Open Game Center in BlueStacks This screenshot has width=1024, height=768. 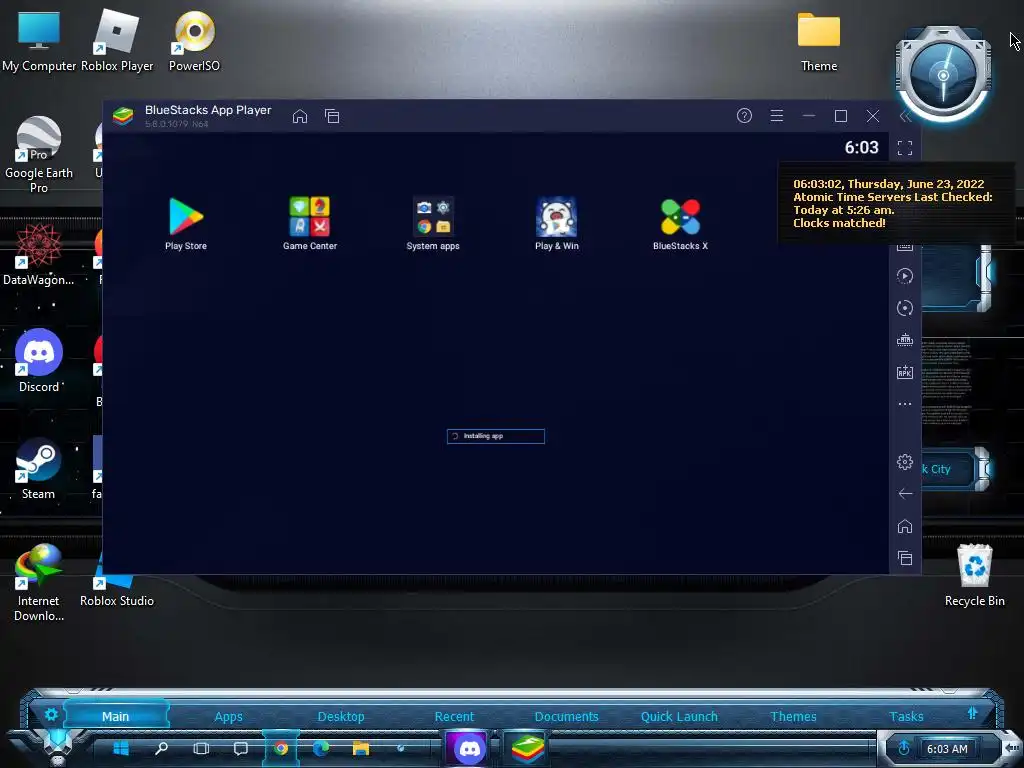click(310, 222)
